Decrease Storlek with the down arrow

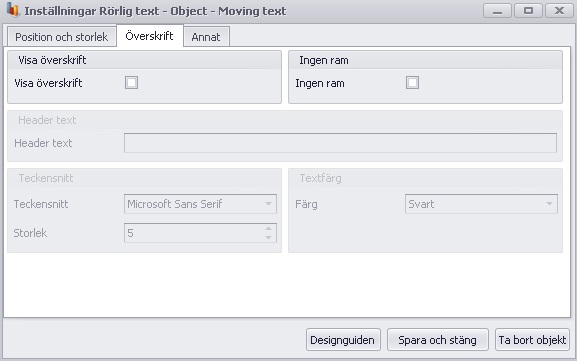[x=269, y=238]
